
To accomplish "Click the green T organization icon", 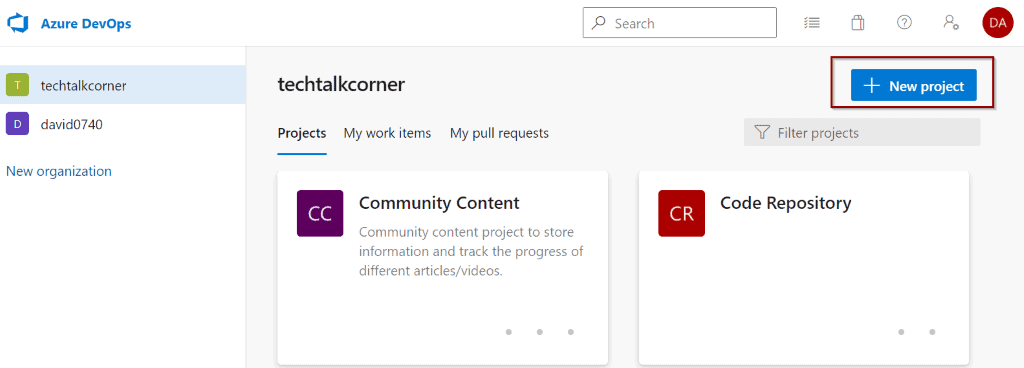I will (x=17, y=85).
